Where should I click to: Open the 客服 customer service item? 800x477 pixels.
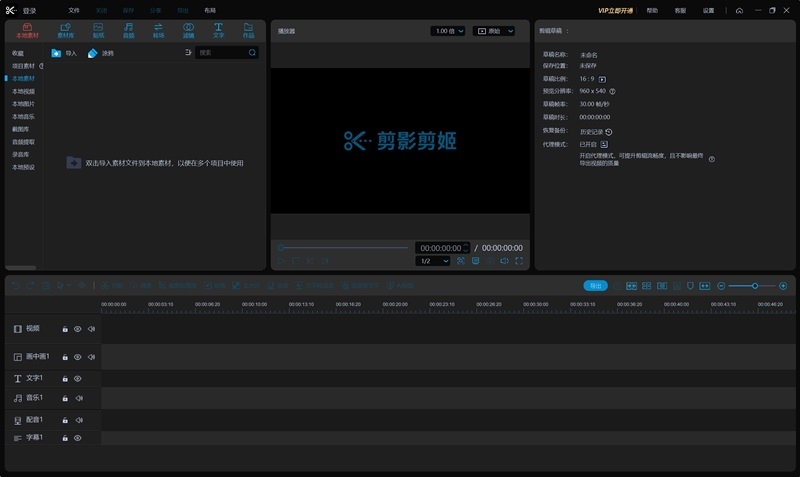tap(680, 10)
